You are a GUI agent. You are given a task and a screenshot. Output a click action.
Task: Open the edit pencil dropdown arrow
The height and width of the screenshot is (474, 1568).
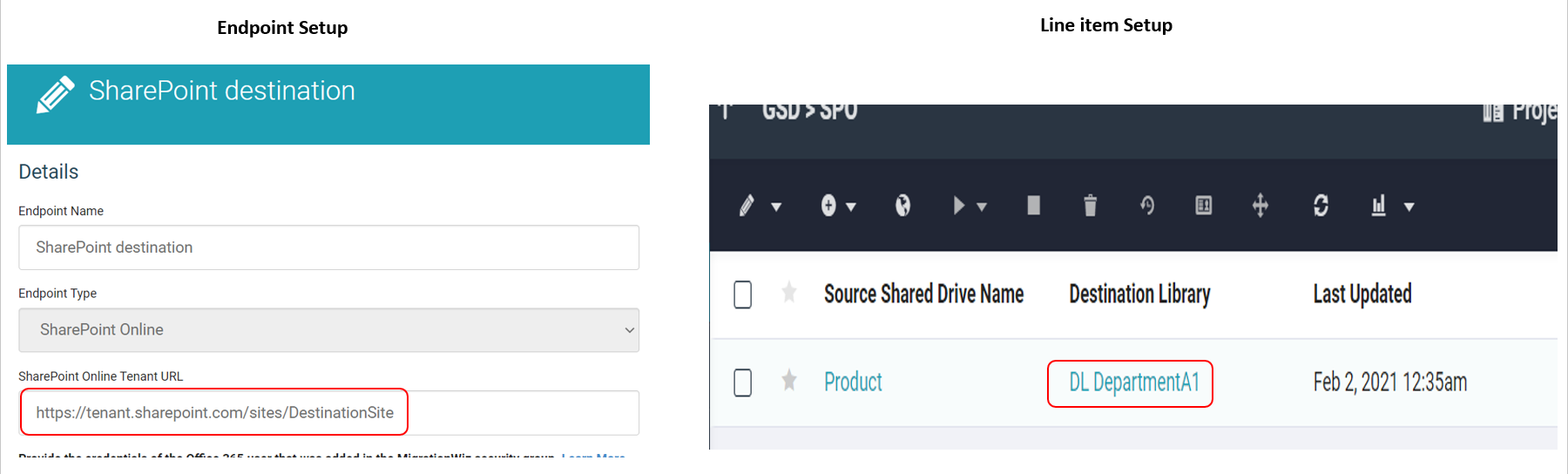(776, 207)
